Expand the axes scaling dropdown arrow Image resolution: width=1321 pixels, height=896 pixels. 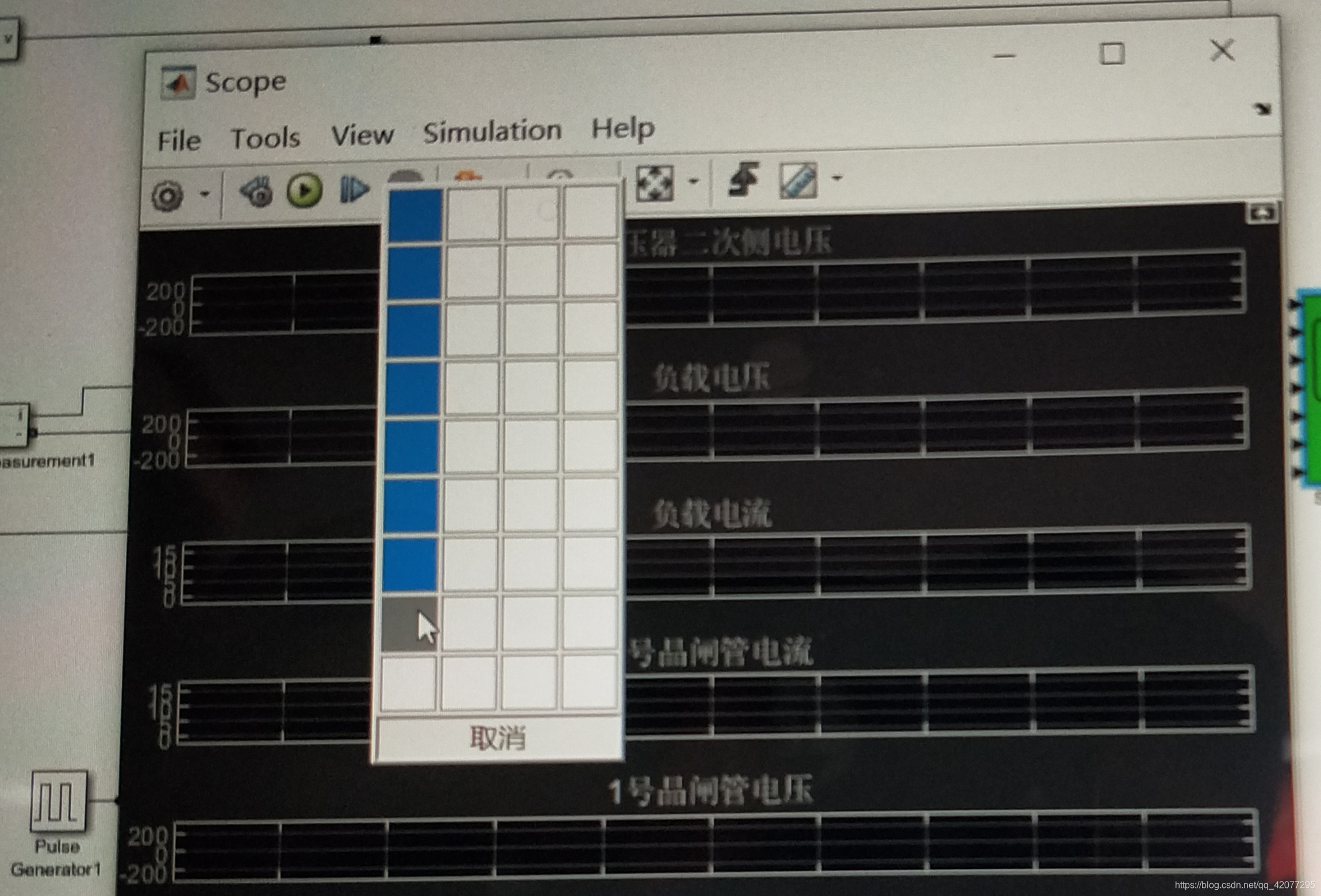coord(693,182)
